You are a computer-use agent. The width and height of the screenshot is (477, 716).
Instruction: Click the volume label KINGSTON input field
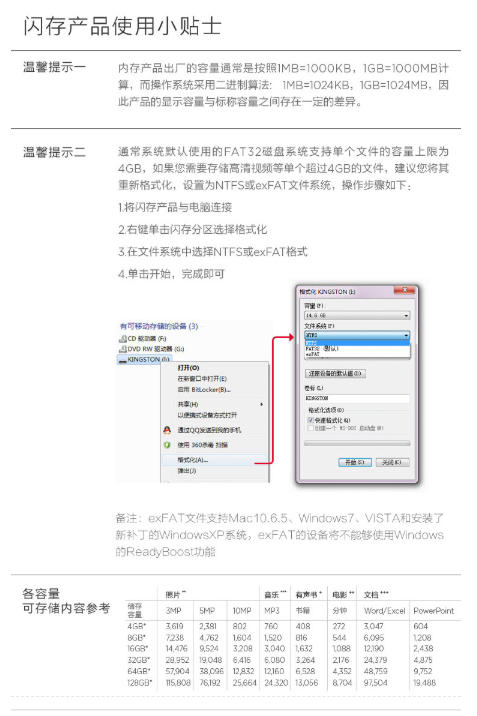[357, 399]
